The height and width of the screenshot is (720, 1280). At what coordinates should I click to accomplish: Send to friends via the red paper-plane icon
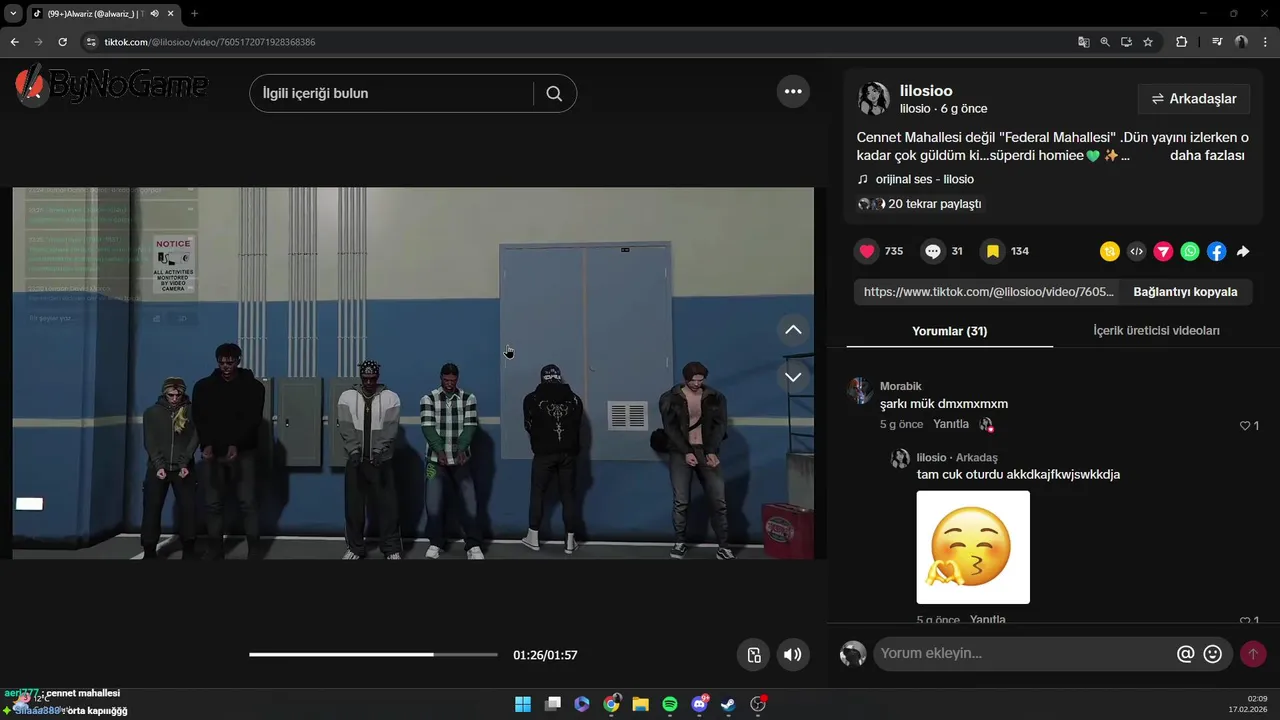[1163, 252]
